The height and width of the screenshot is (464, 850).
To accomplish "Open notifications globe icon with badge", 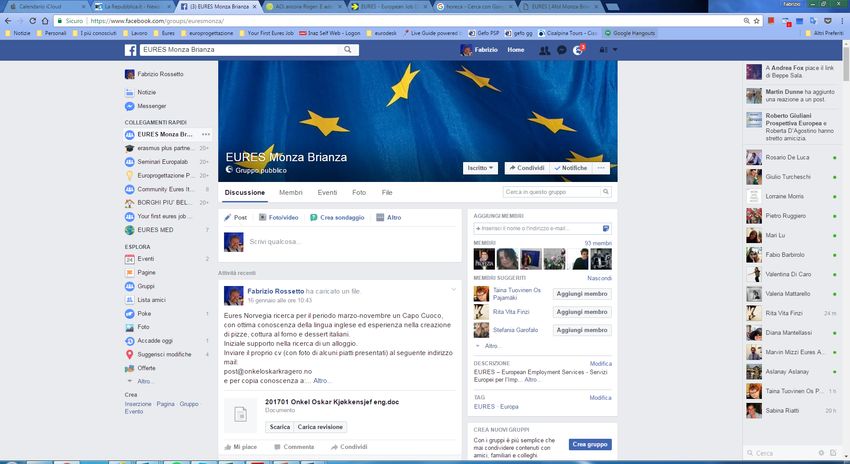I will 578,50.
